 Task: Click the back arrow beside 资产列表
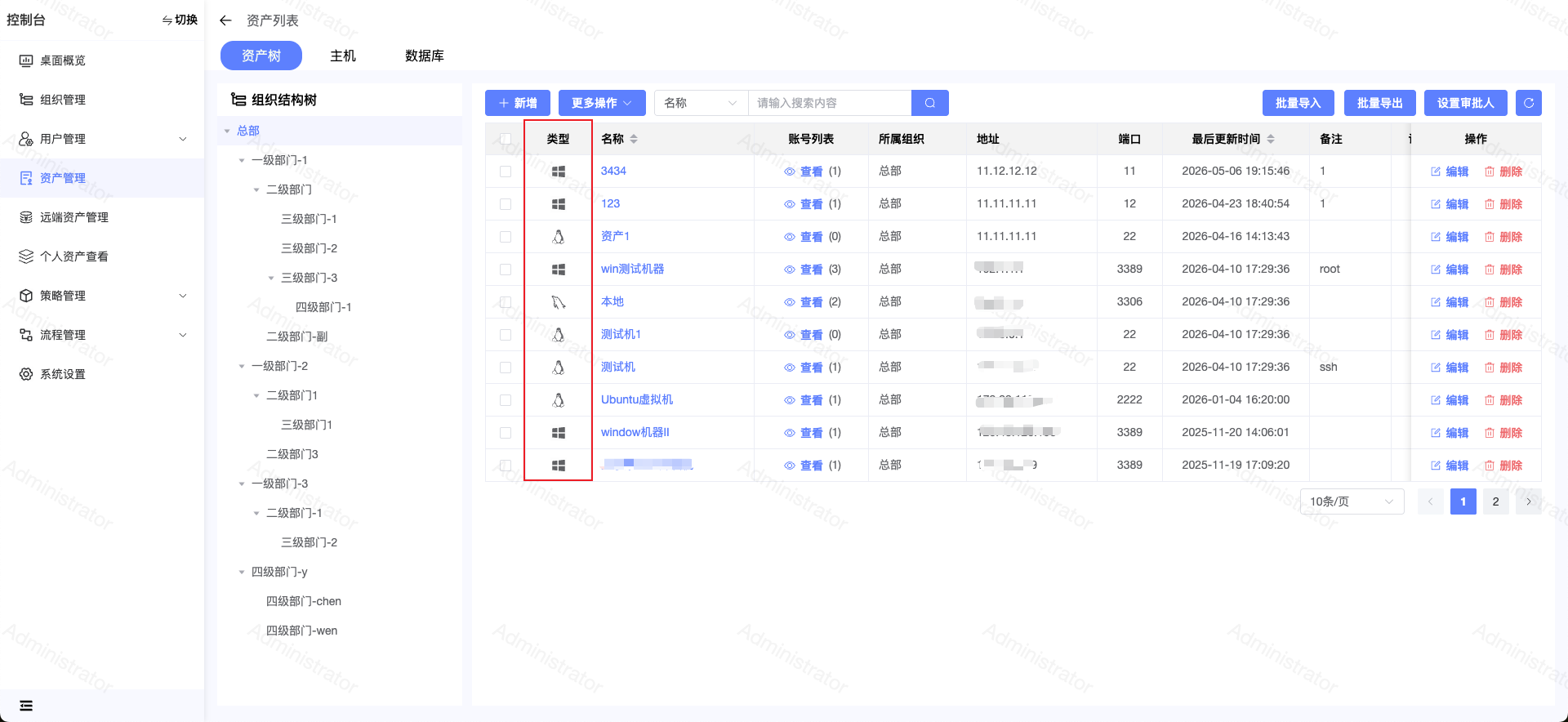pos(226,20)
